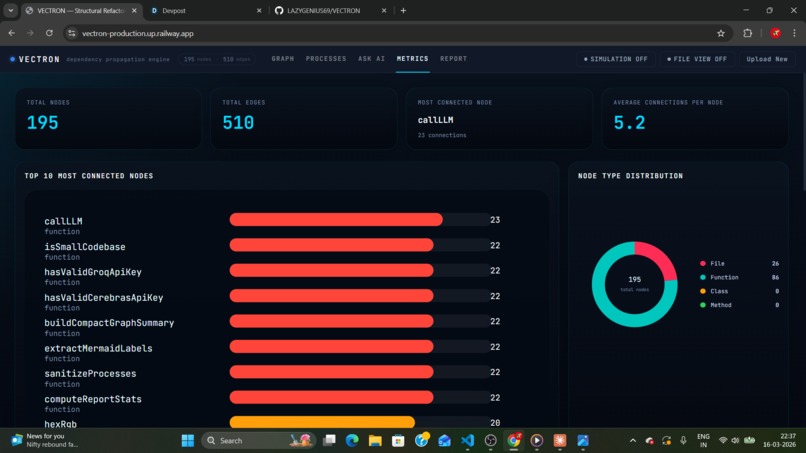Open File Explorer from taskbar
Viewport: 806px width, 453px height.
point(375,441)
